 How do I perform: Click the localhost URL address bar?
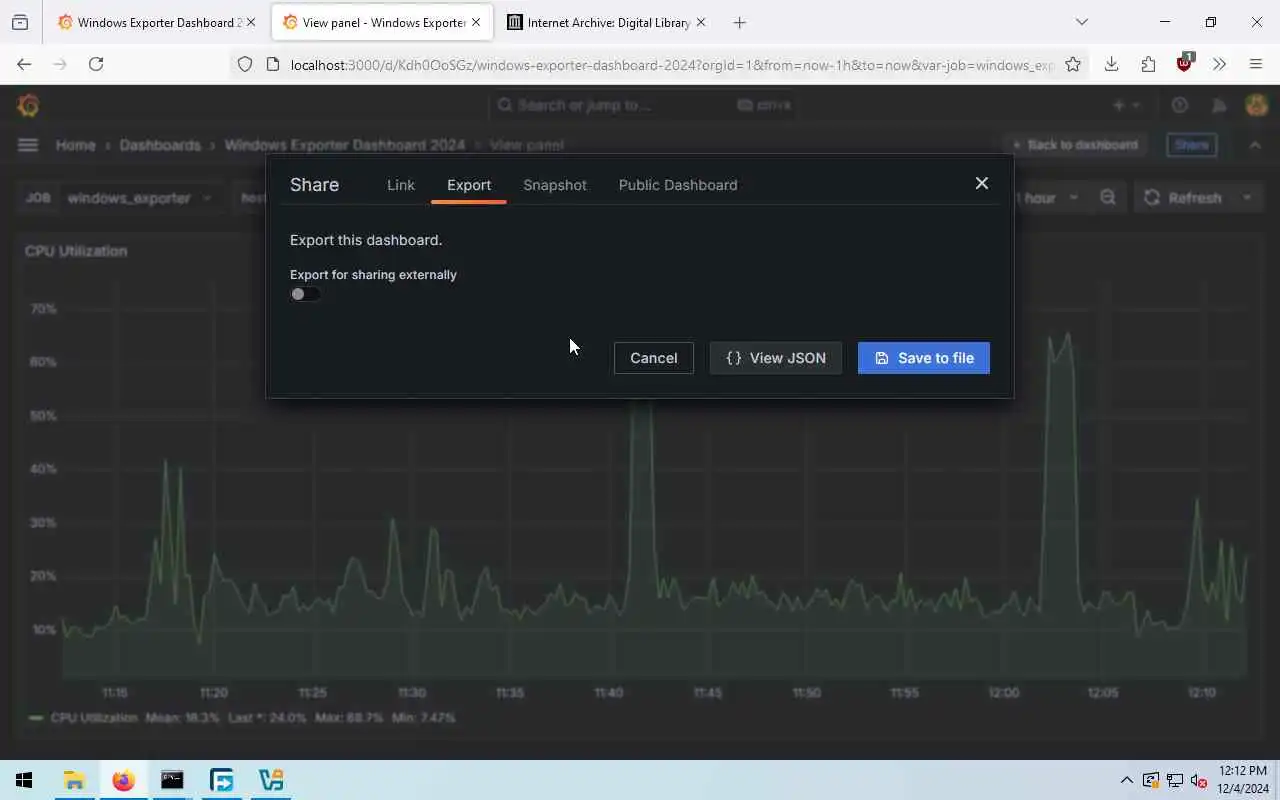pyautogui.click(x=672, y=64)
